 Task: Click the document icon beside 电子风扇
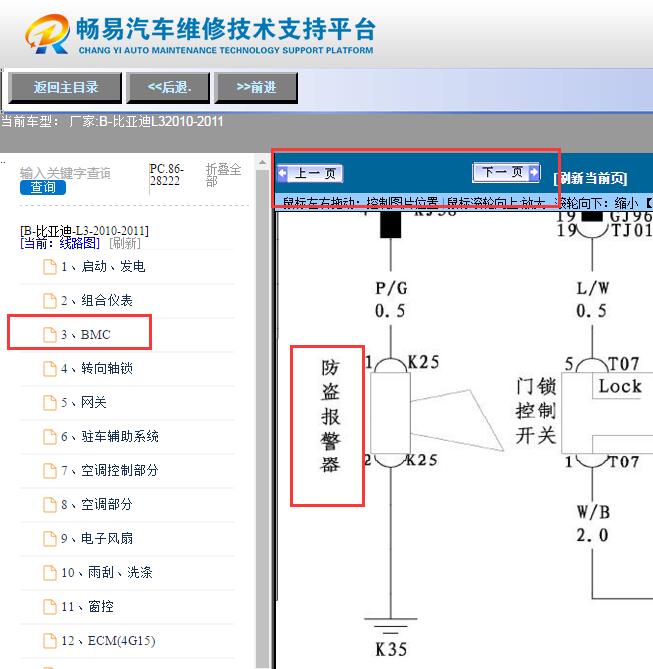(50, 539)
